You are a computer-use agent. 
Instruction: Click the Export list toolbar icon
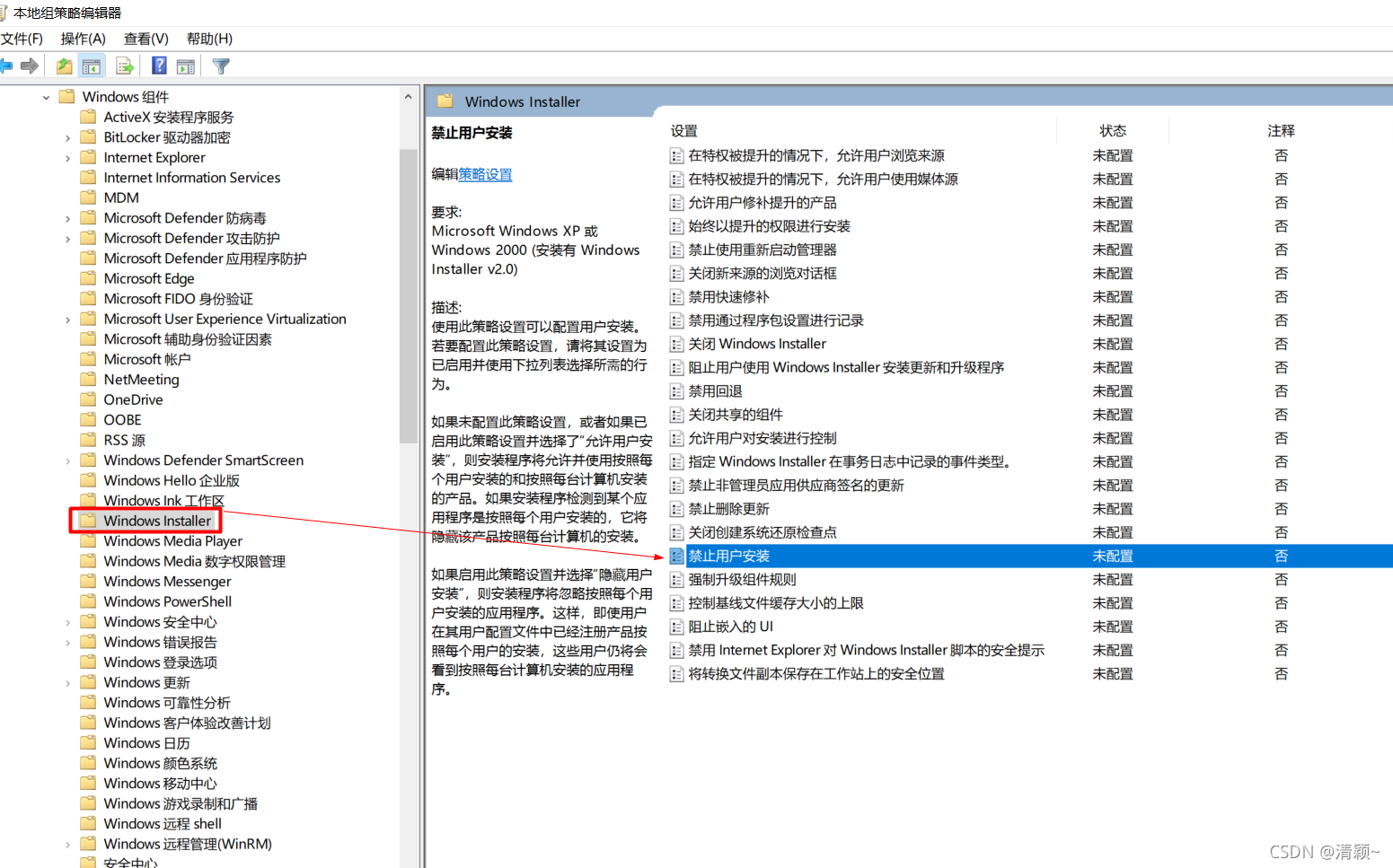click(125, 66)
